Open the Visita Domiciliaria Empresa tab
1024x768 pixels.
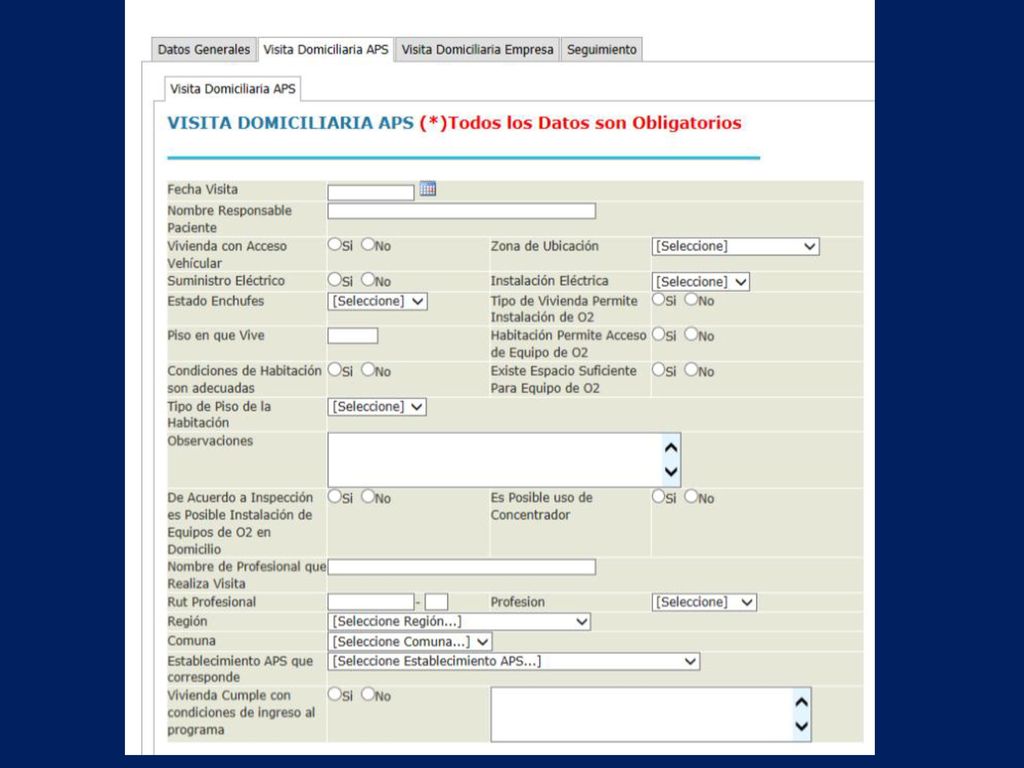(x=477, y=50)
